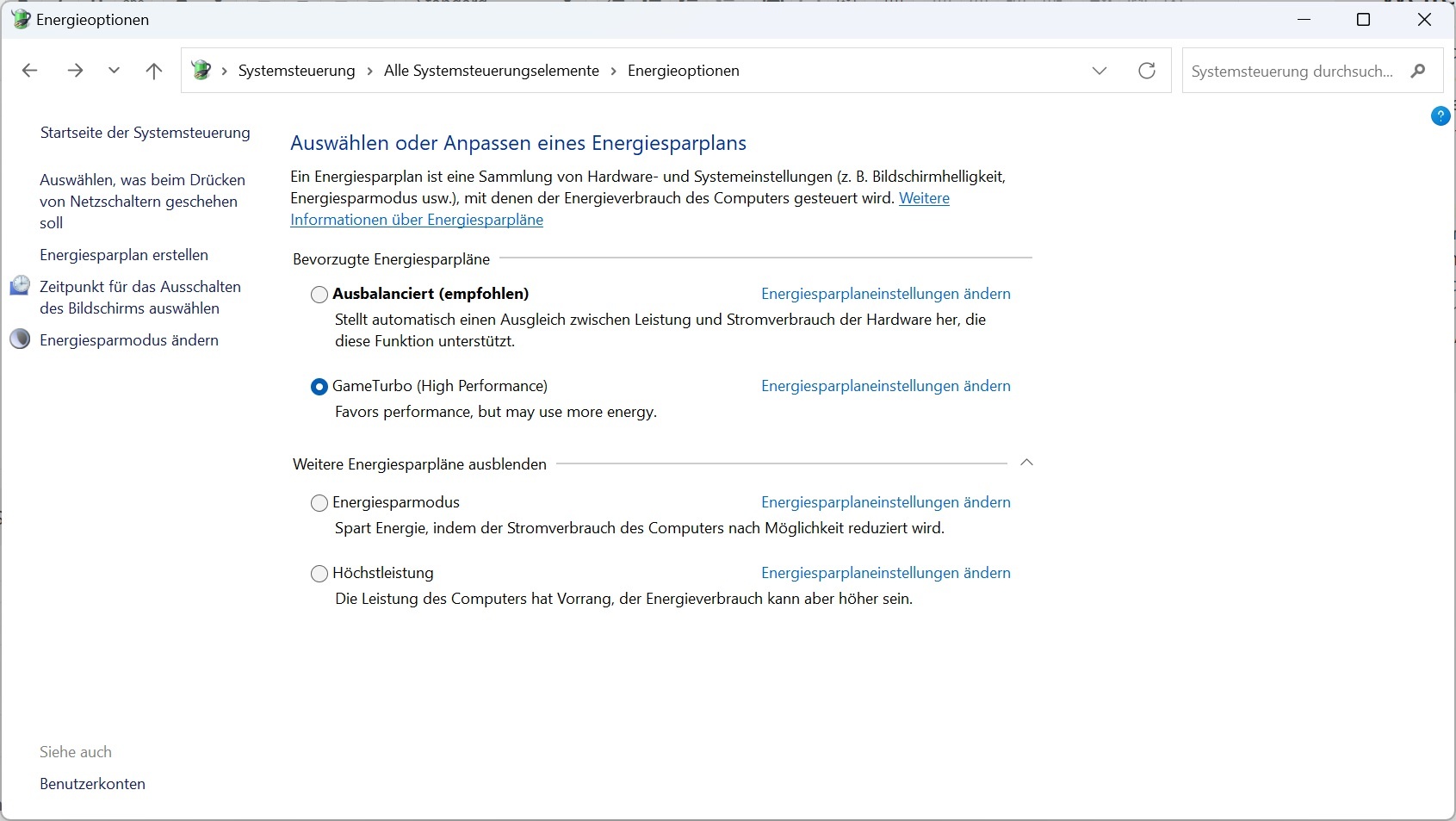Enable the Höchstleistung plan

(319, 574)
